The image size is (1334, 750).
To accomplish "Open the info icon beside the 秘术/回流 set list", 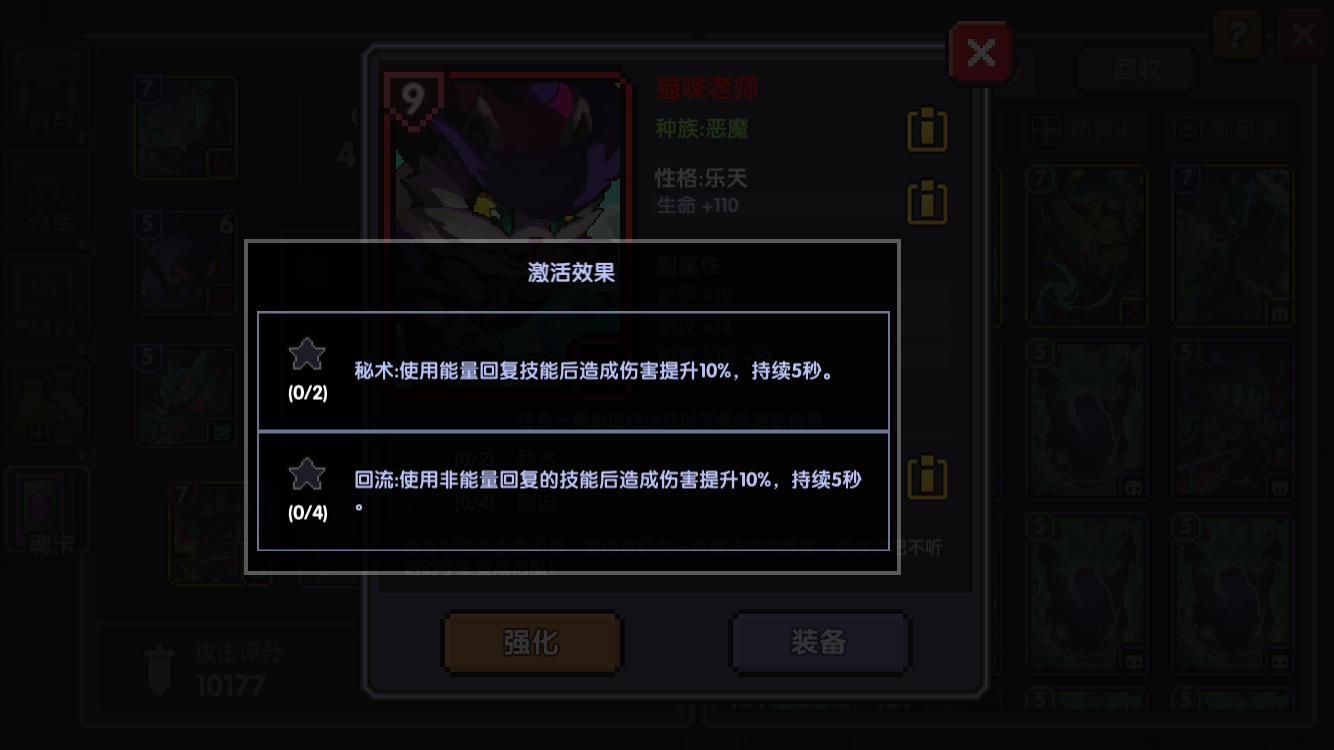I will click(x=927, y=477).
